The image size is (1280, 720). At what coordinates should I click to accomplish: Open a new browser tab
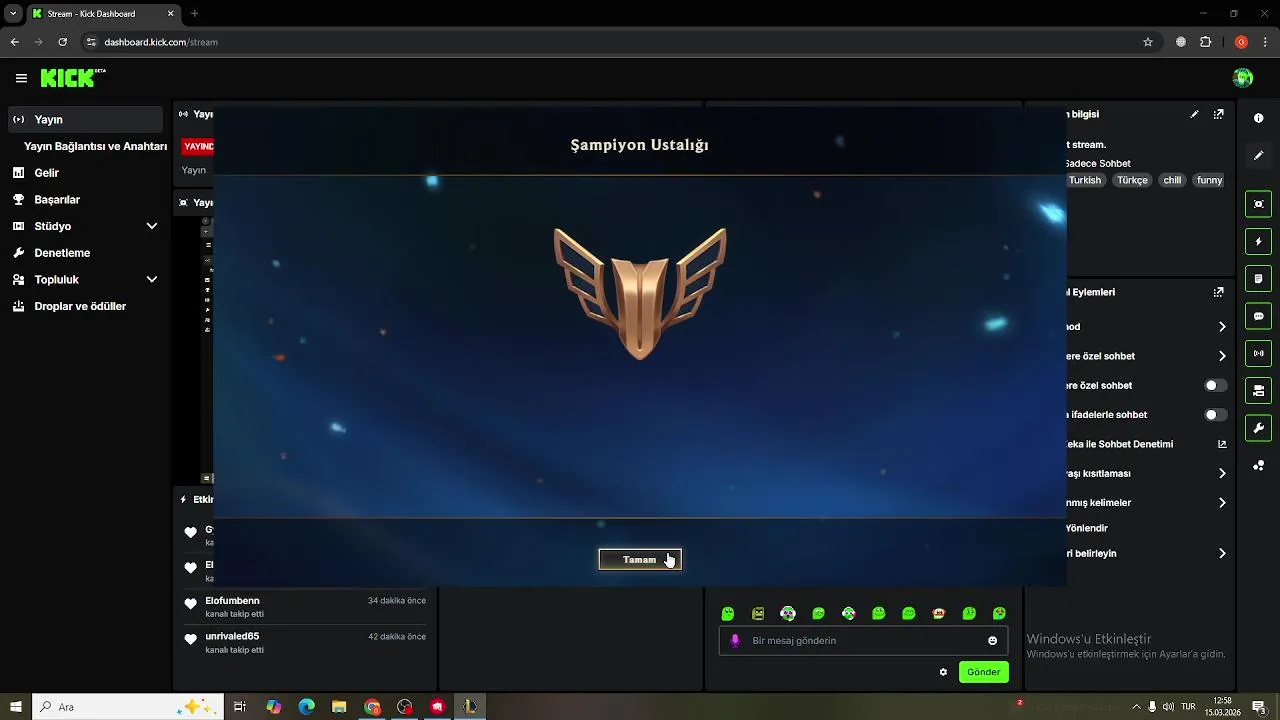194,14
